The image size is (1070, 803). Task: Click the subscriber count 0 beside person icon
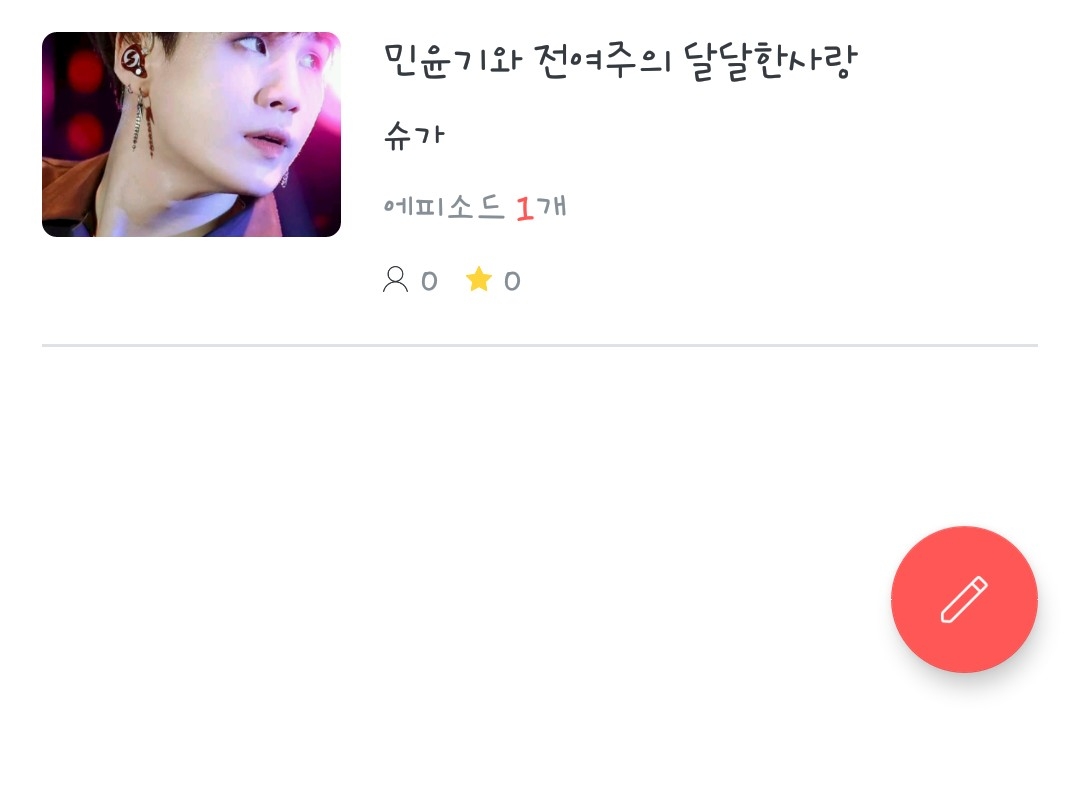tap(429, 280)
